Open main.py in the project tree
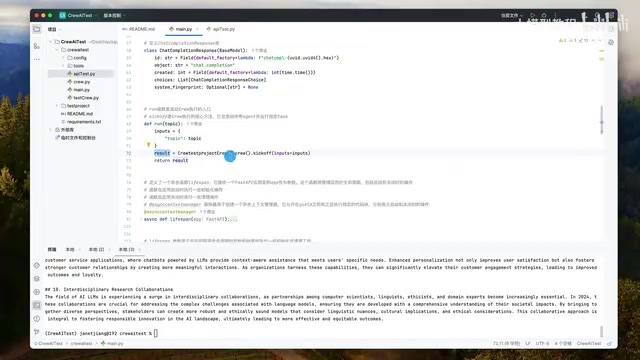This screenshot has height=360, width=640. pos(78,90)
